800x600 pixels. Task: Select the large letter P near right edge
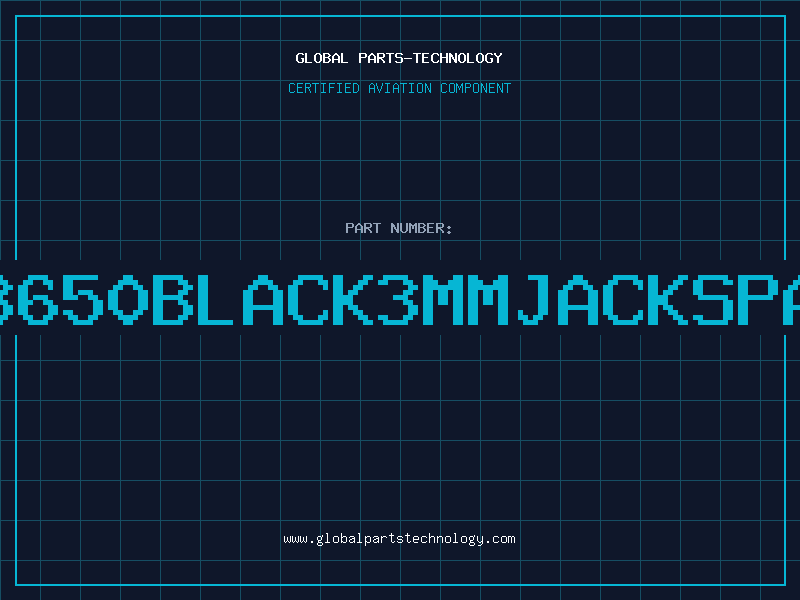[x=758, y=299]
